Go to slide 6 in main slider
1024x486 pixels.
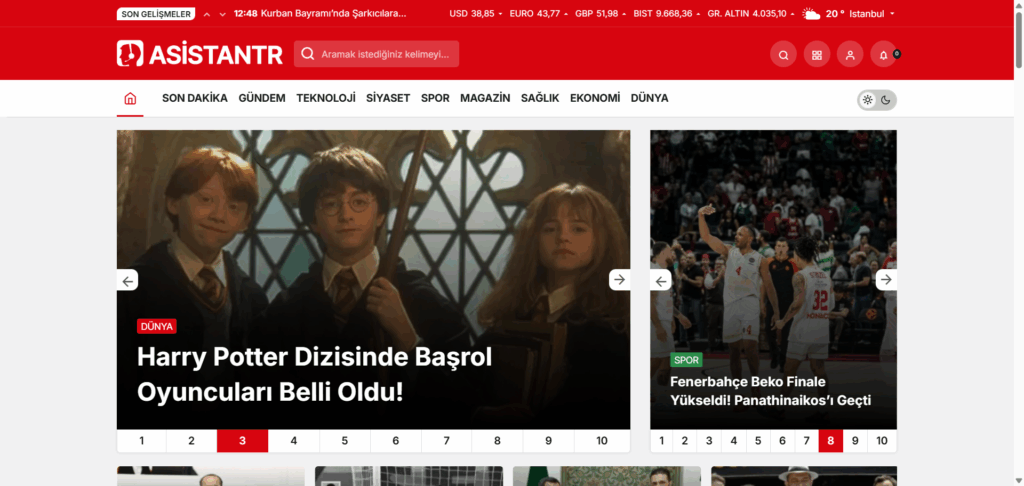pyautogui.click(x=396, y=441)
